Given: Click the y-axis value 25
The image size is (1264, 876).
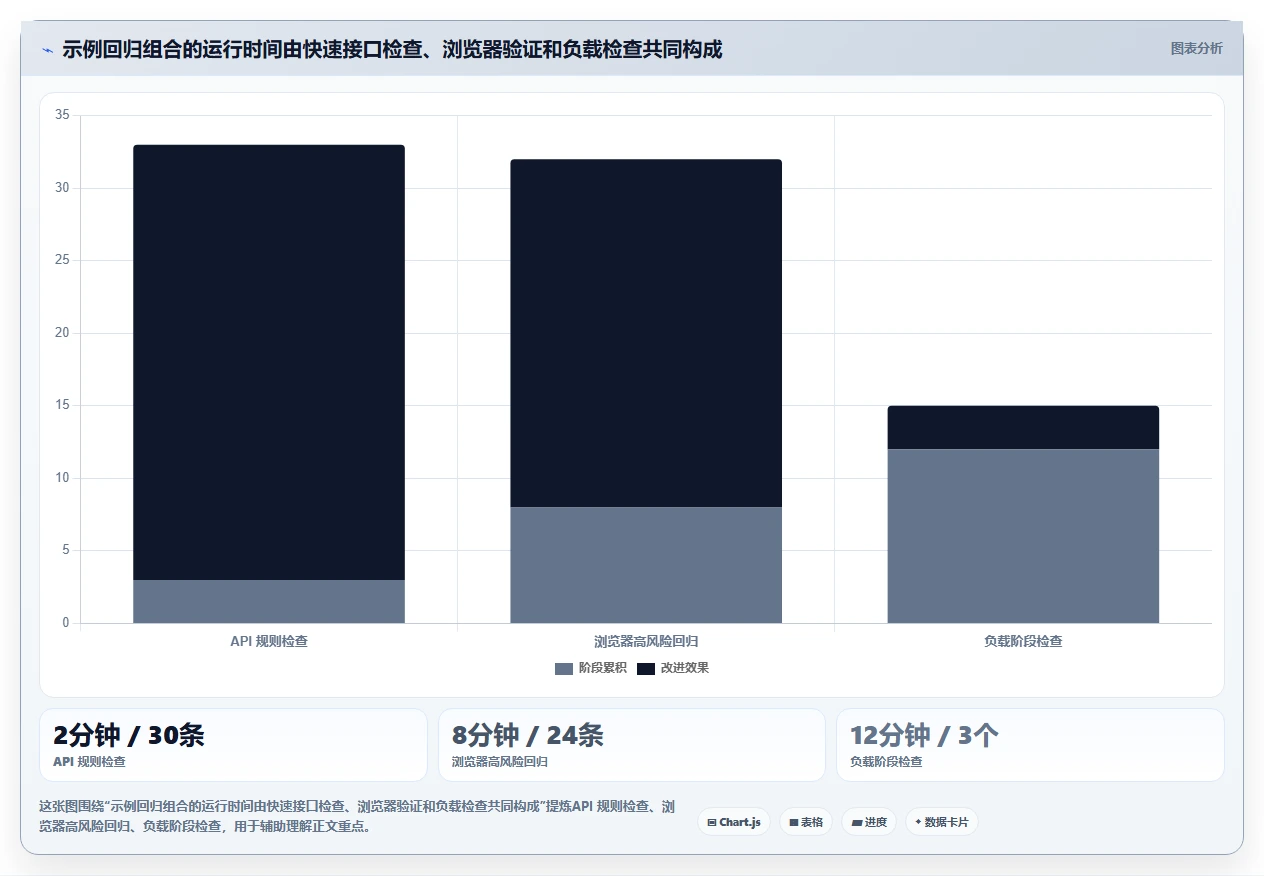Looking at the screenshot, I should coord(62,261).
